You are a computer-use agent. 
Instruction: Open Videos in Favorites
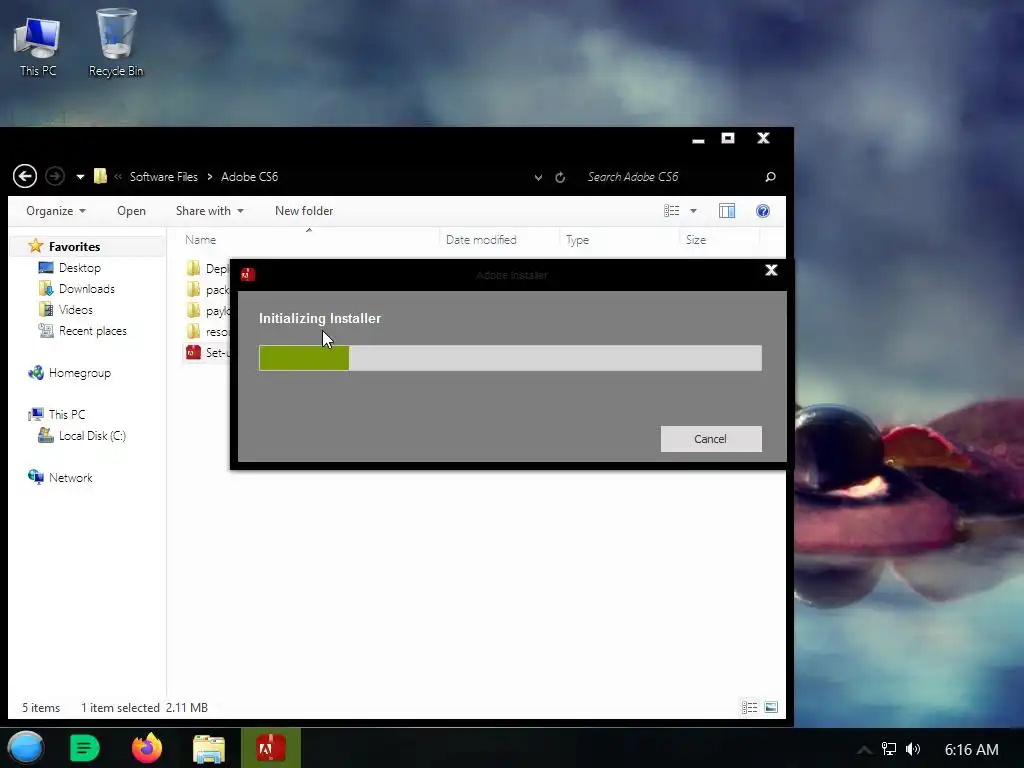point(76,310)
